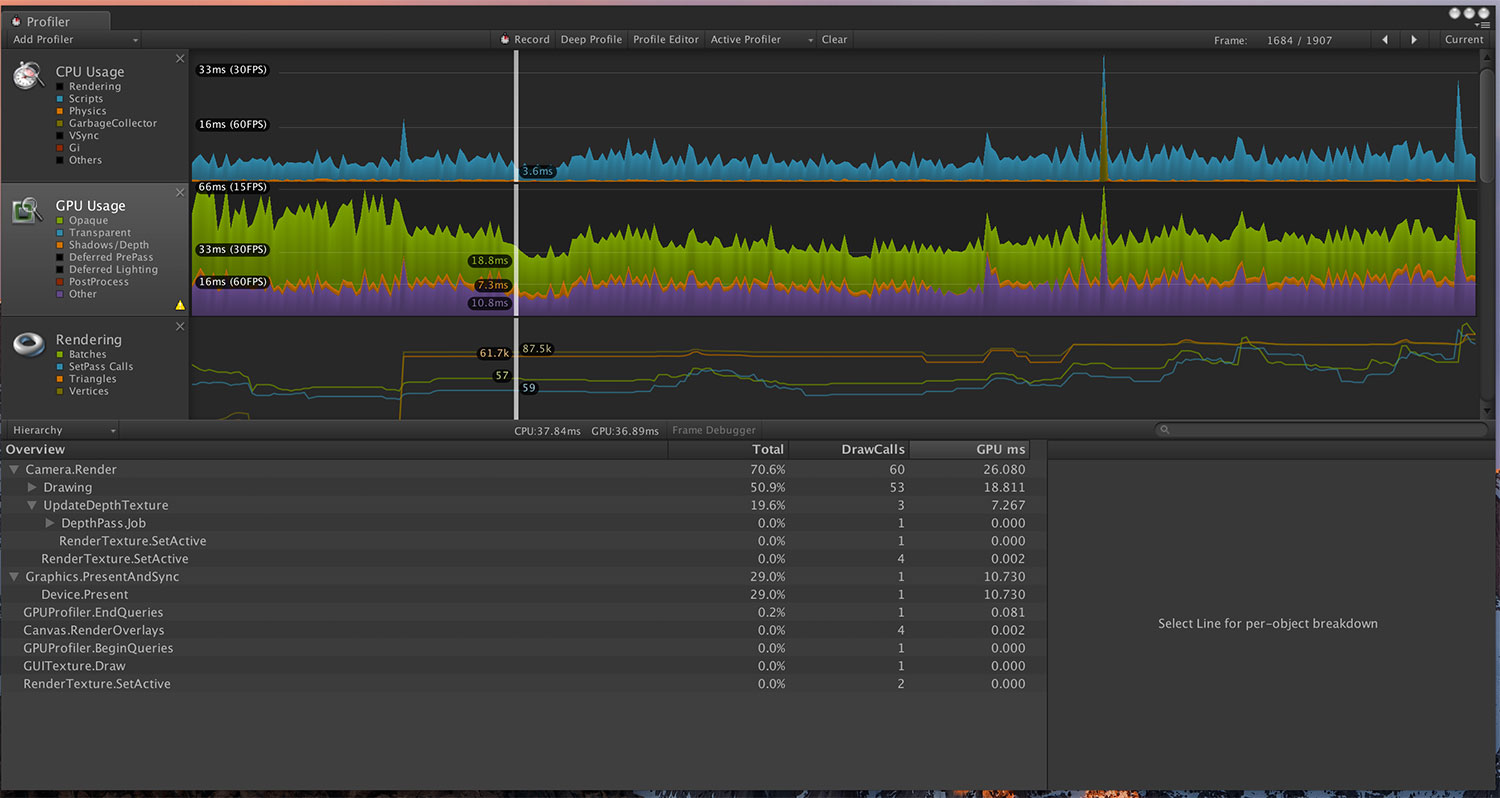Click the previous frame arrow
Screen dimensions: 1500x798
1384,39
